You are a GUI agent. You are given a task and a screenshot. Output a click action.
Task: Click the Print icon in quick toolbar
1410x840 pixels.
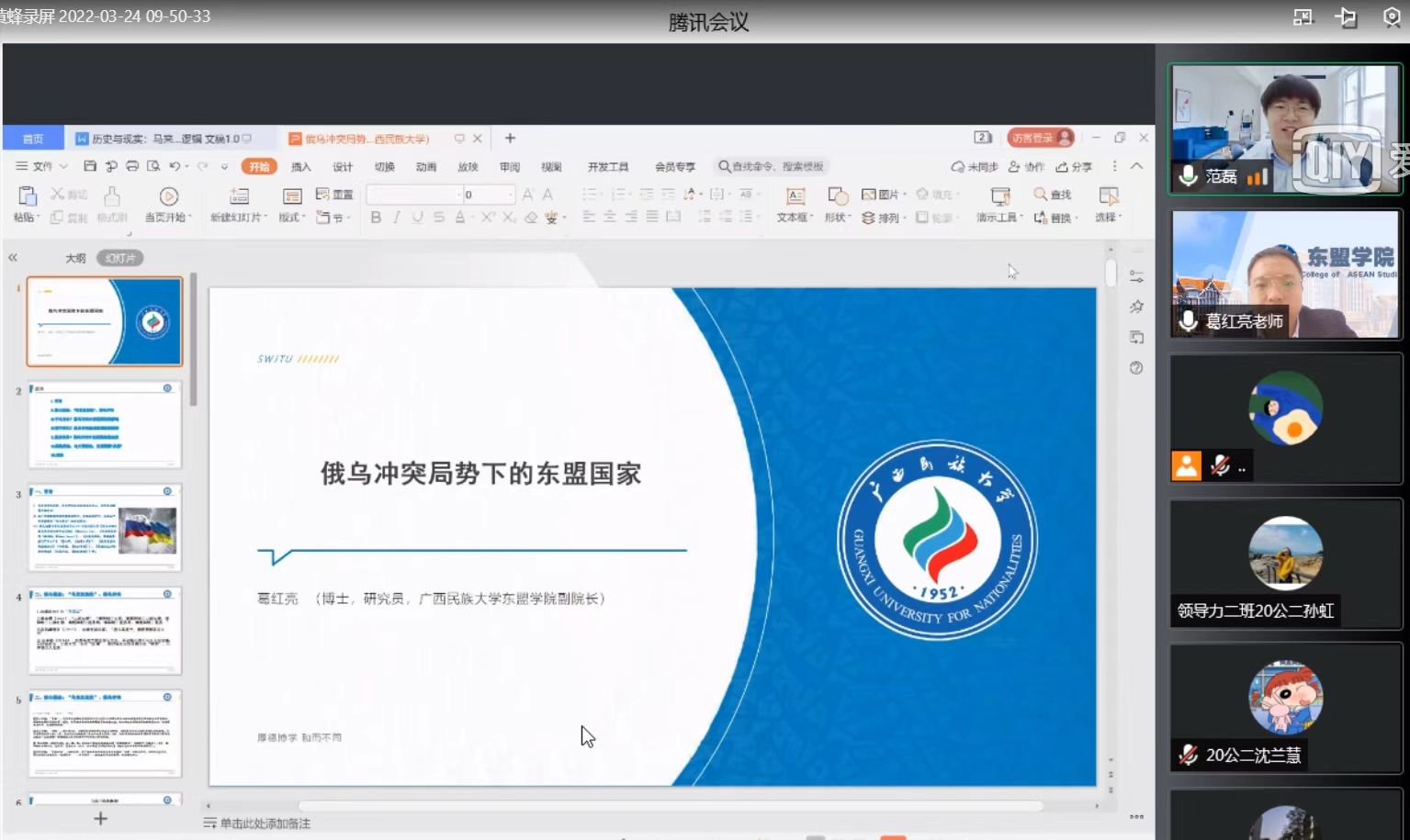tap(131, 166)
